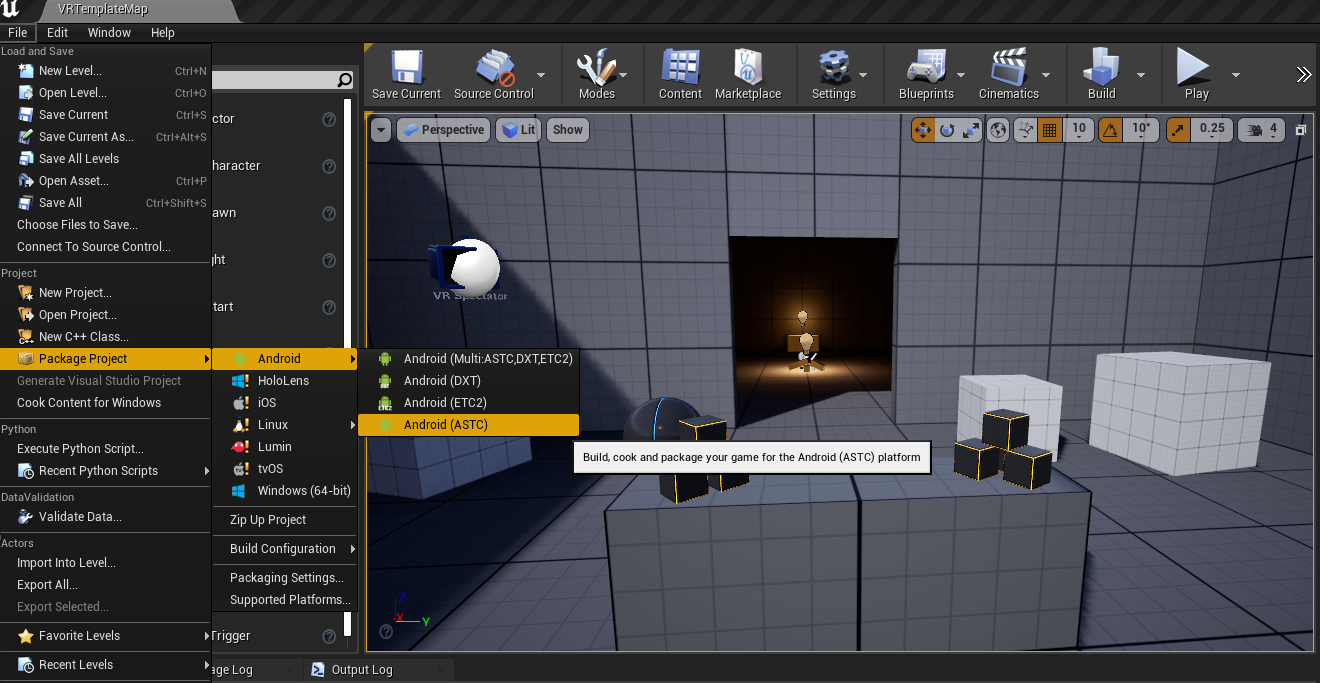The height and width of the screenshot is (683, 1320).
Task: Open Modes dropdown arrow
Action: (623, 75)
